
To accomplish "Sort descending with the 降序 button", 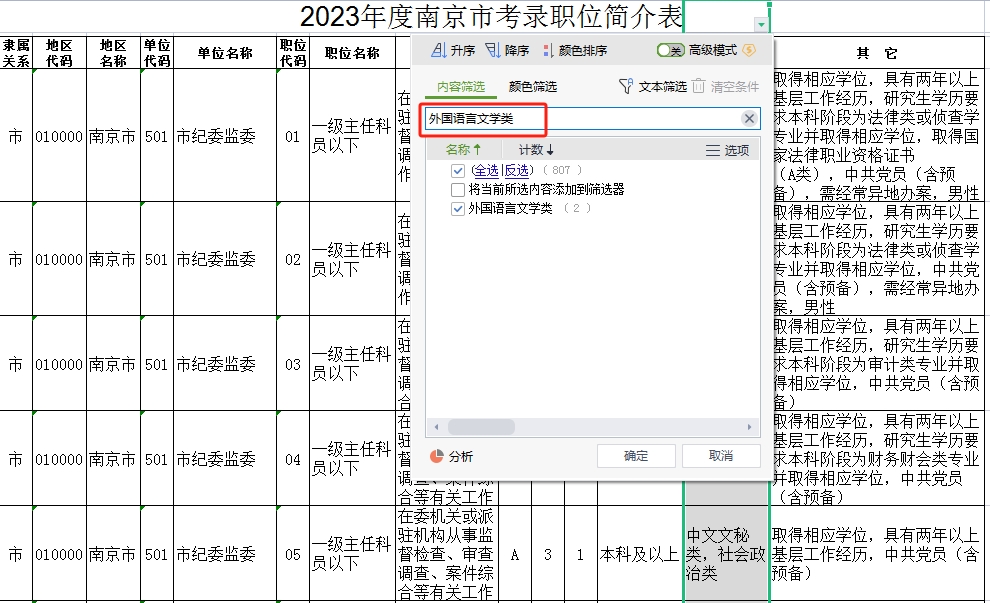I will pyautogui.click(x=507, y=51).
